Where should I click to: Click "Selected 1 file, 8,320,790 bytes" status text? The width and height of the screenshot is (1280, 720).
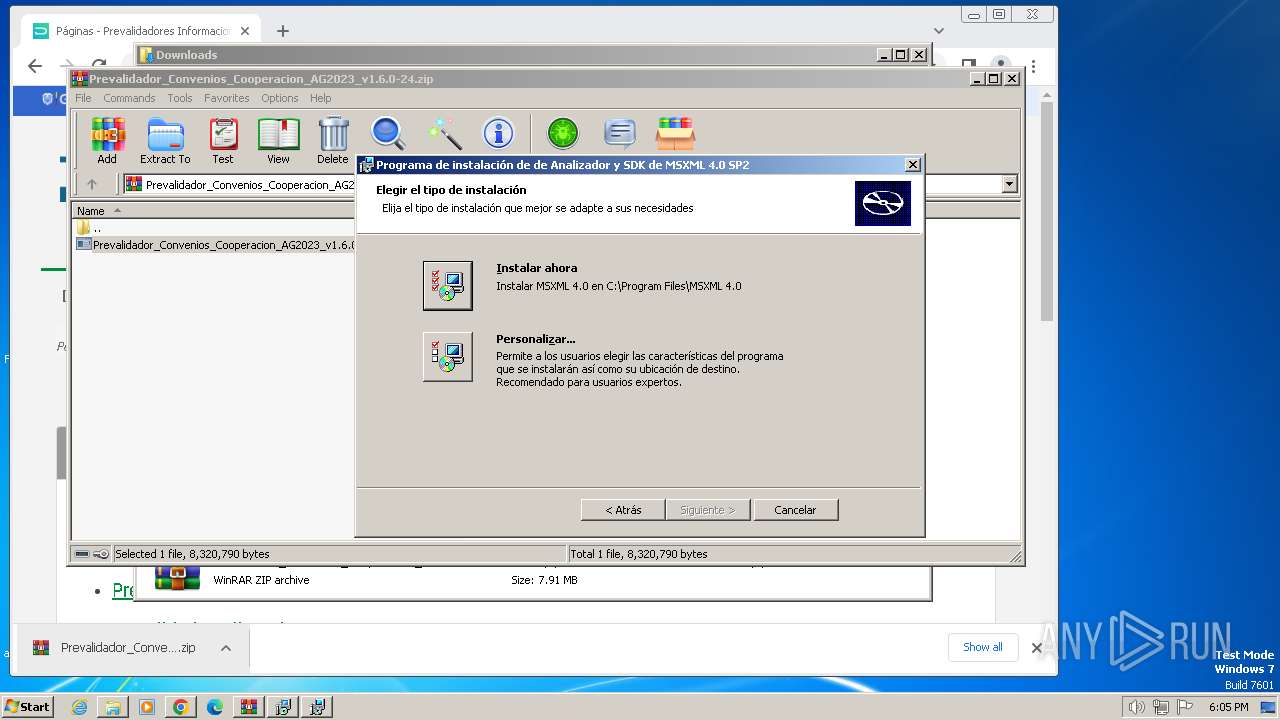(192, 554)
